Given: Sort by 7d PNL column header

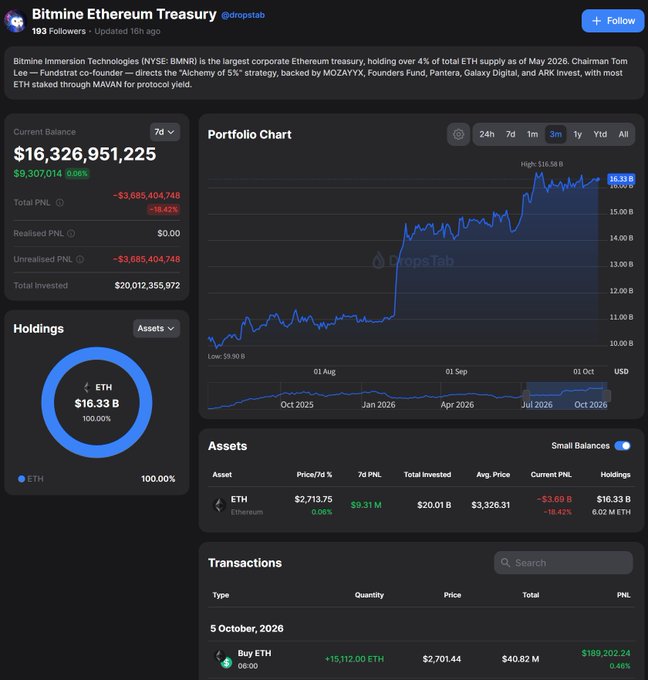Looking at the screenshot, I should pyautogui.click(x=370, y=474).
